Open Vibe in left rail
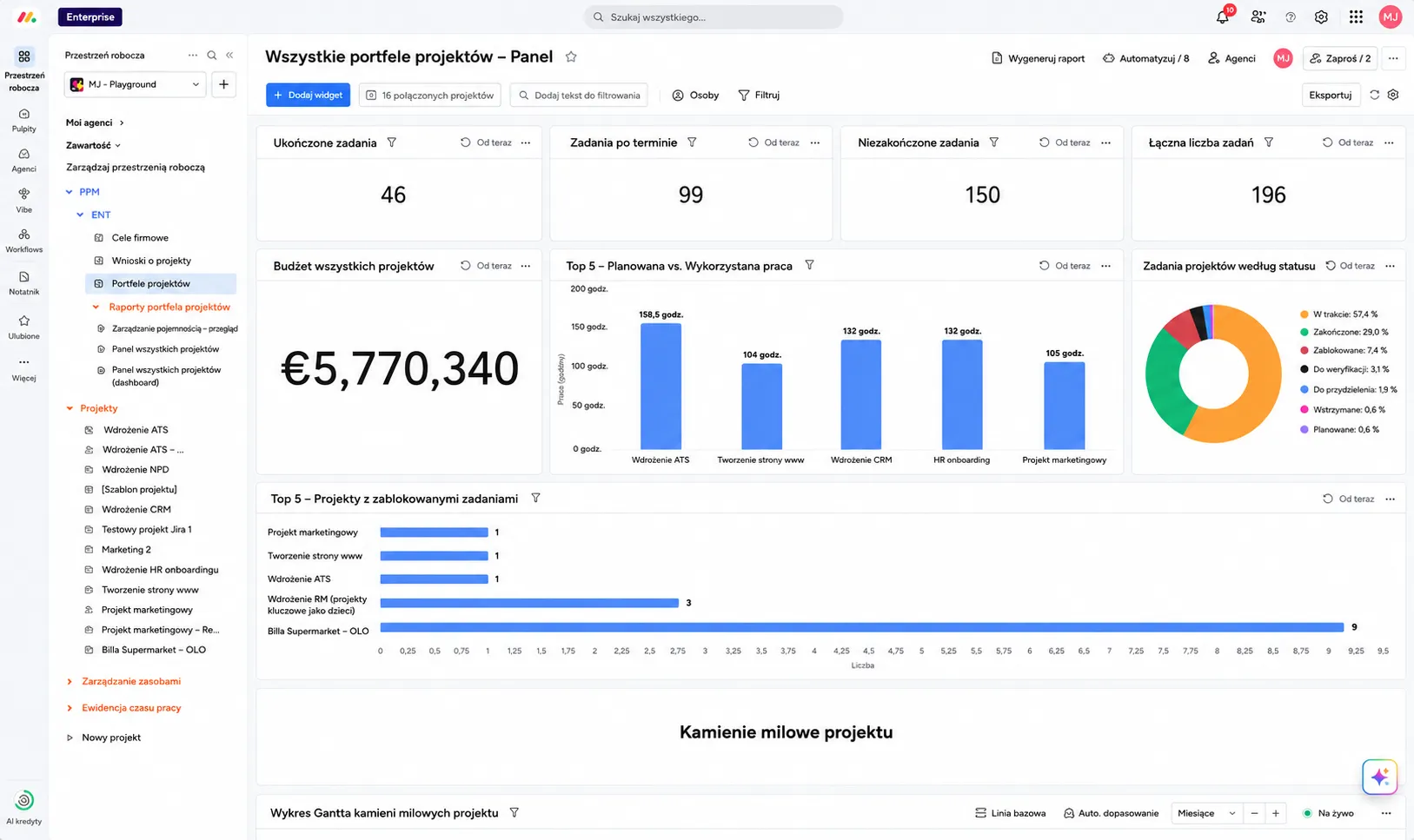The height and width of the screenshot is (840, 1414). click(24, 201)
